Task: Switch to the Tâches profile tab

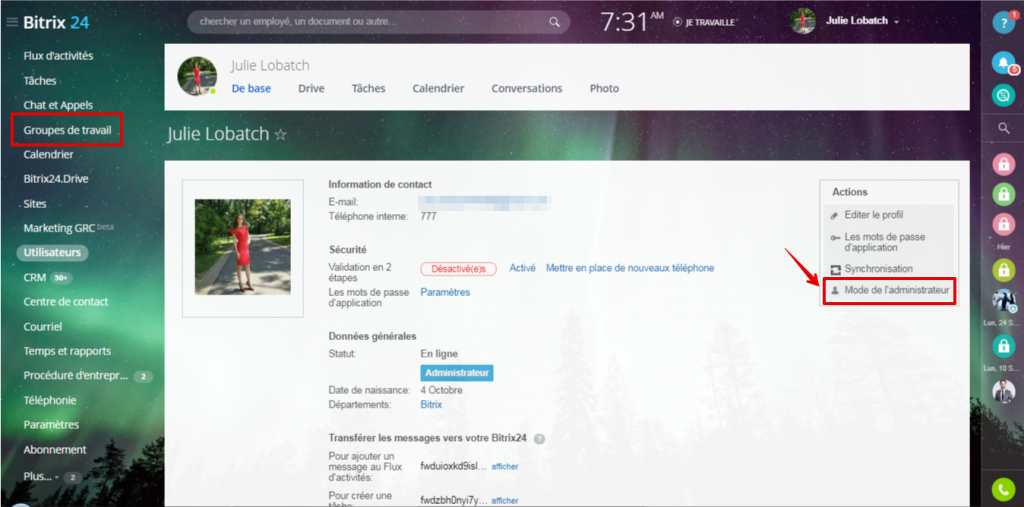Action: (368, 88)
